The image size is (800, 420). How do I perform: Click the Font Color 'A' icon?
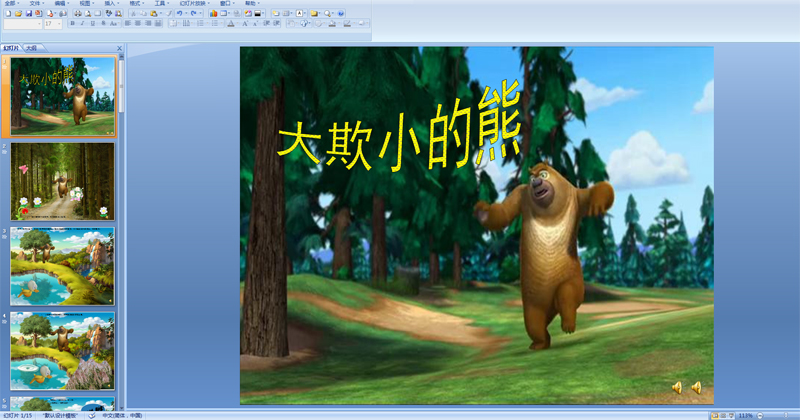(231, 23)
